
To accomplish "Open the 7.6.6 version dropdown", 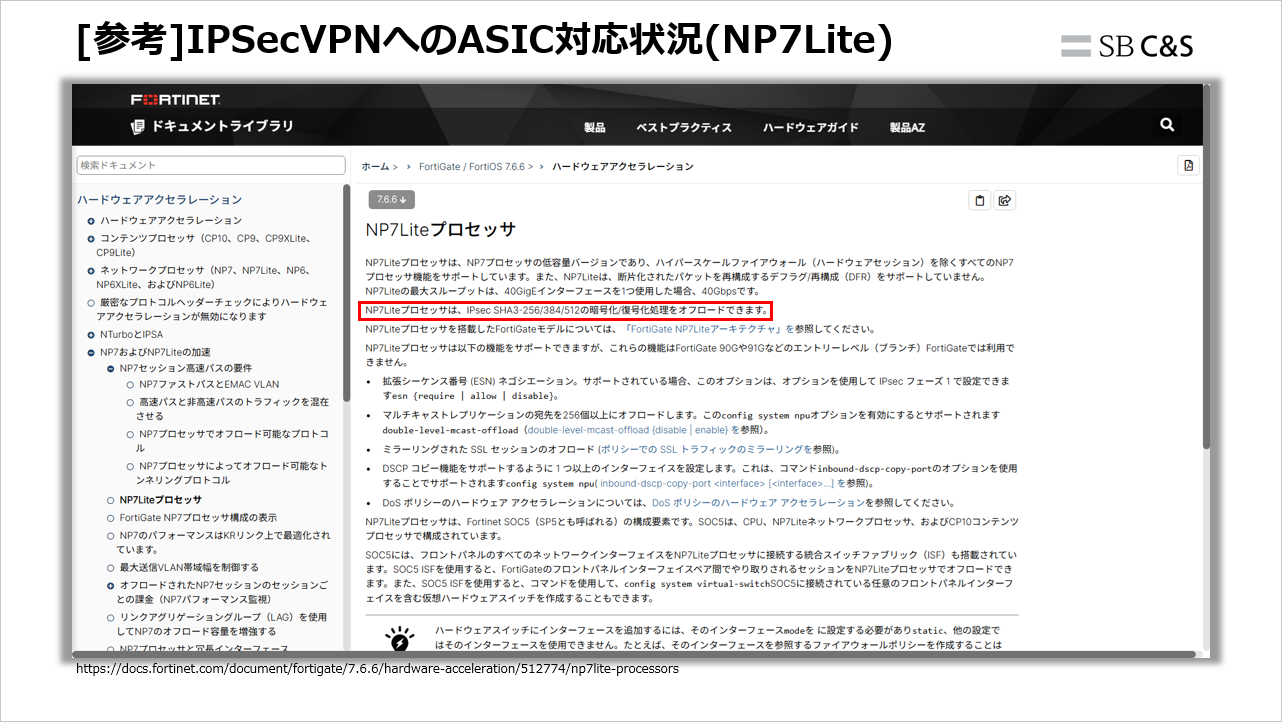I will [390, 199].
